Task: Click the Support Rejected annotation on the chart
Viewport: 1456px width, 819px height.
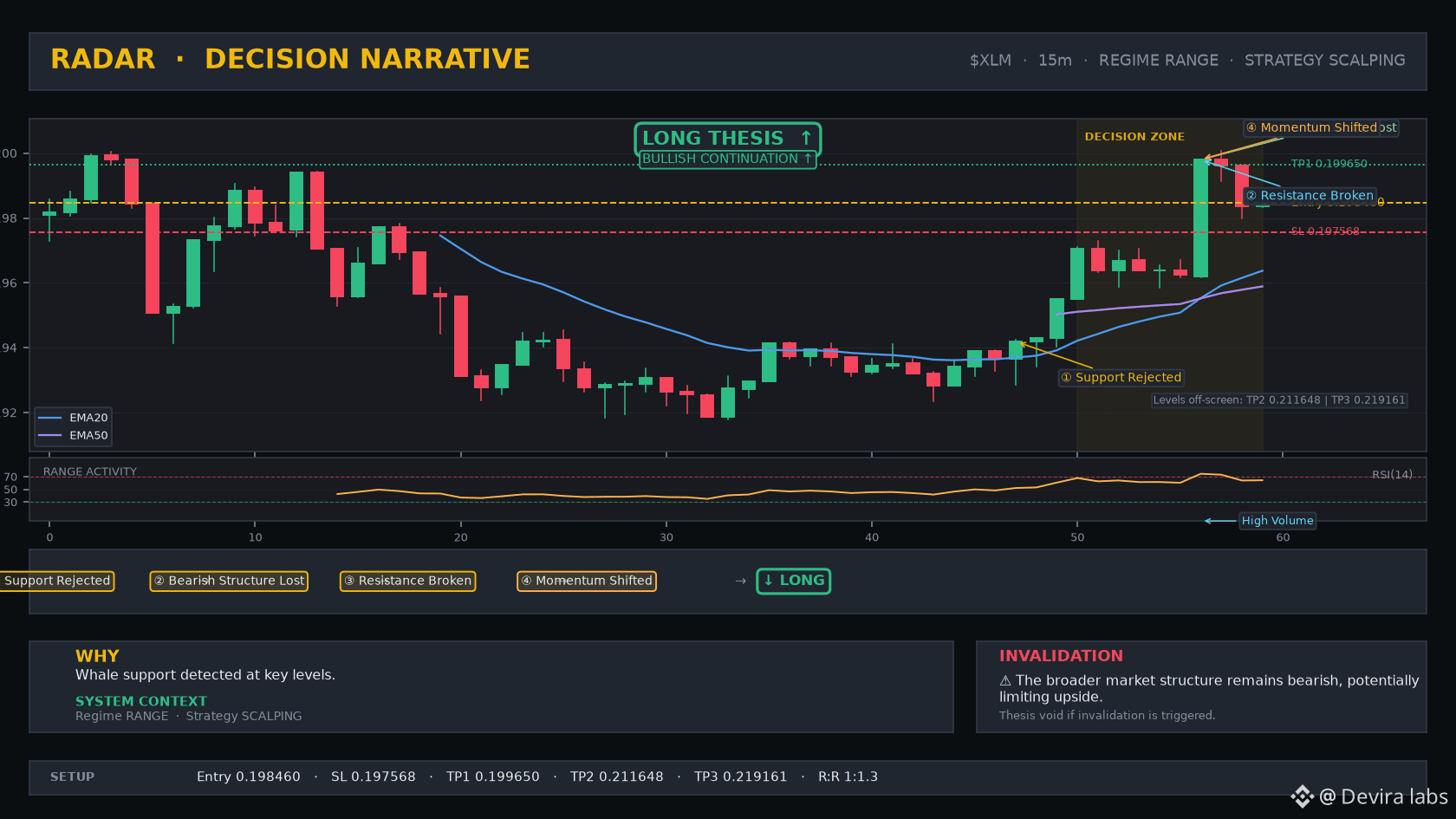Action: (x=1121, y=378)
